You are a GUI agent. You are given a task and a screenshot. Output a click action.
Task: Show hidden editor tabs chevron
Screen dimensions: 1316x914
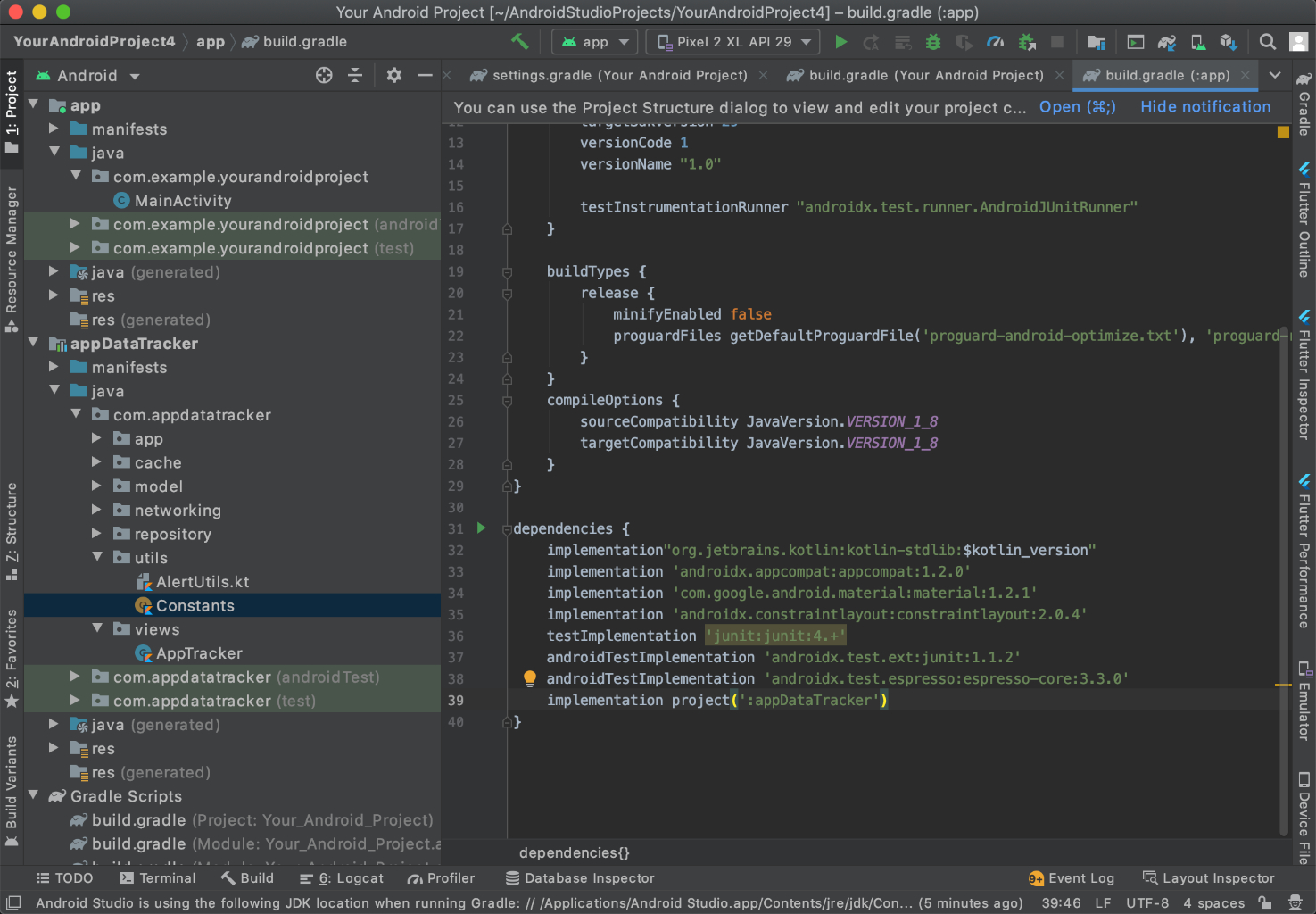(1275, 75)
